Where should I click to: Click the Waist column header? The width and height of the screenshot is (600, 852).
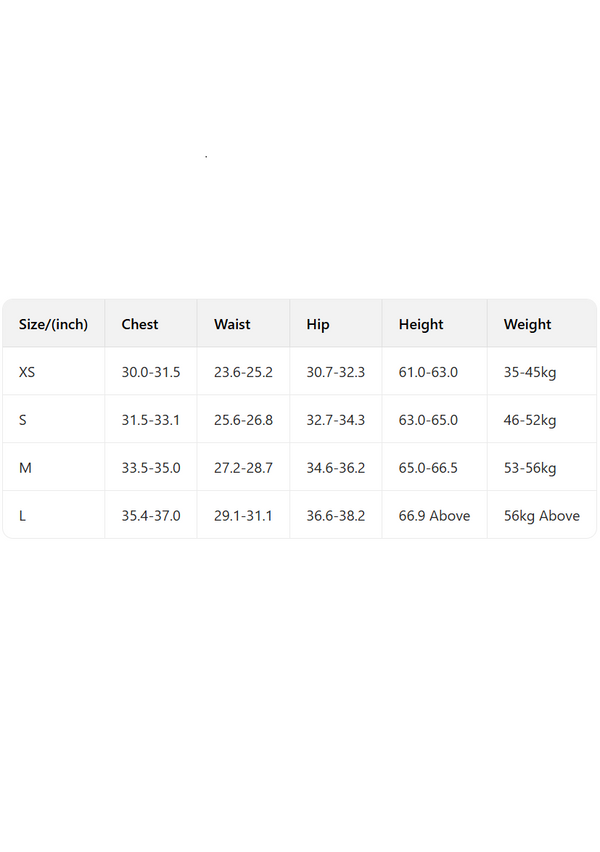pyautogui.click(x=232, y=324)
